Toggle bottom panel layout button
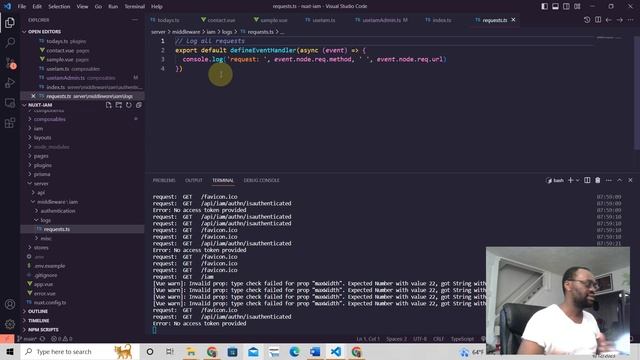The width and height of the screenshot is (640, 360). click(x=556, y=6)
